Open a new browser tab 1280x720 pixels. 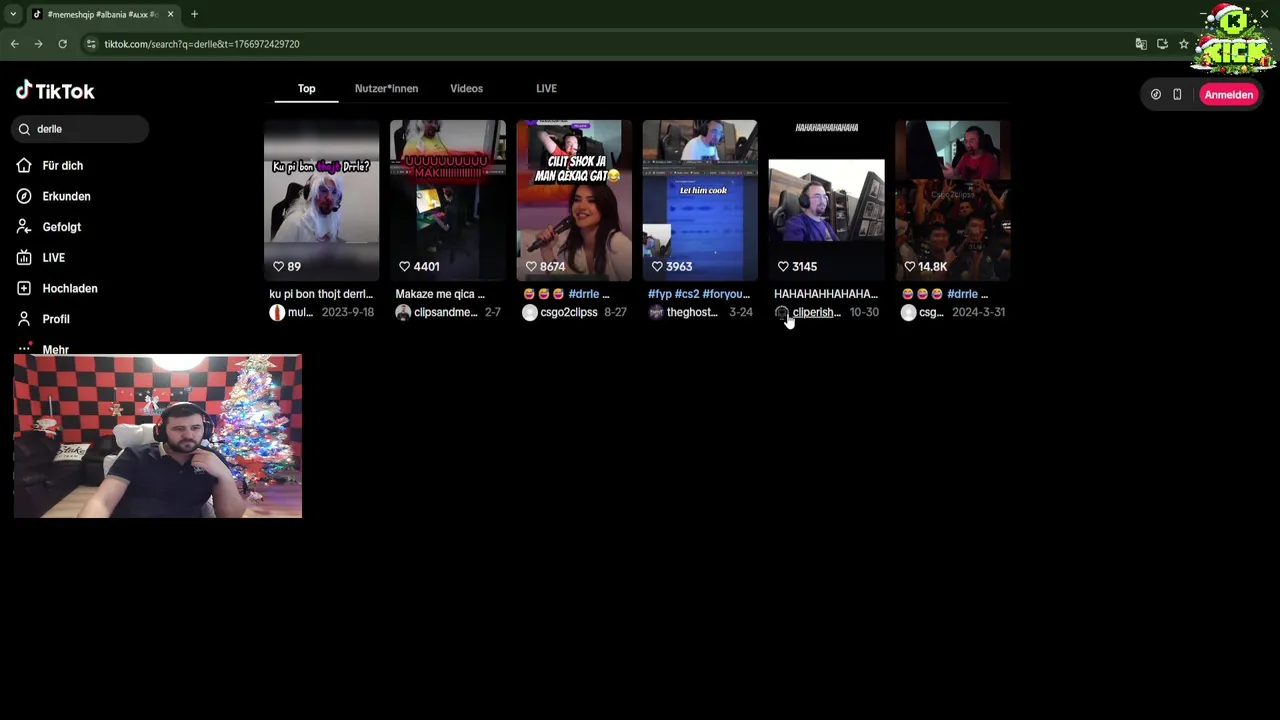[194, 14]
